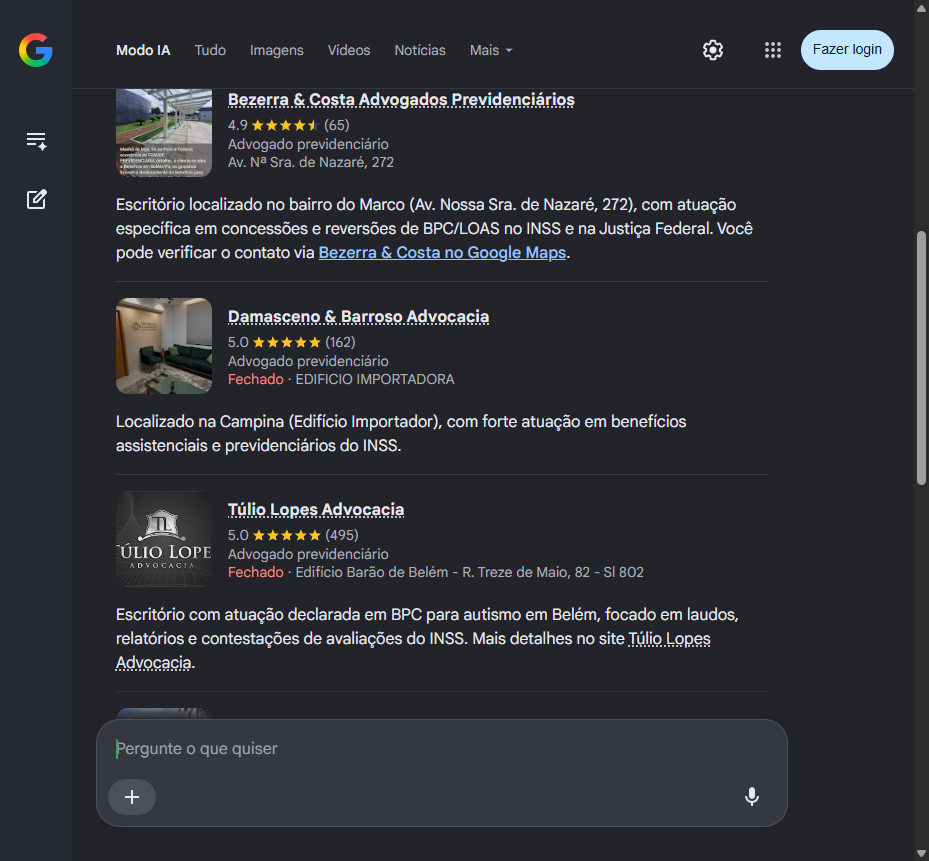Viewport: 929px width, 861px height.
Task: Click EDIFICIO IMPORTADORA address text
Action: pos(375,379)
